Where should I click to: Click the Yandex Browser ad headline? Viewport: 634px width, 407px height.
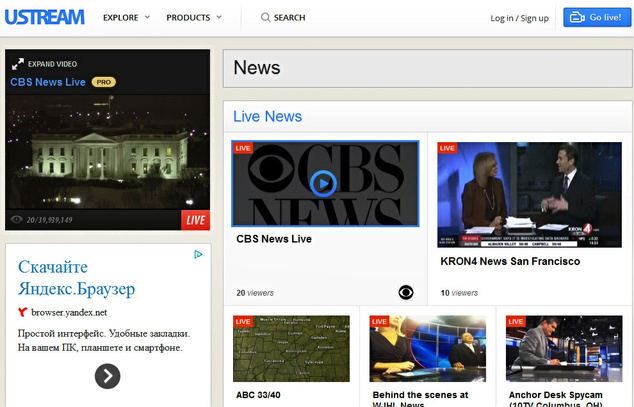pyautogui.click(x=76, y=278)
